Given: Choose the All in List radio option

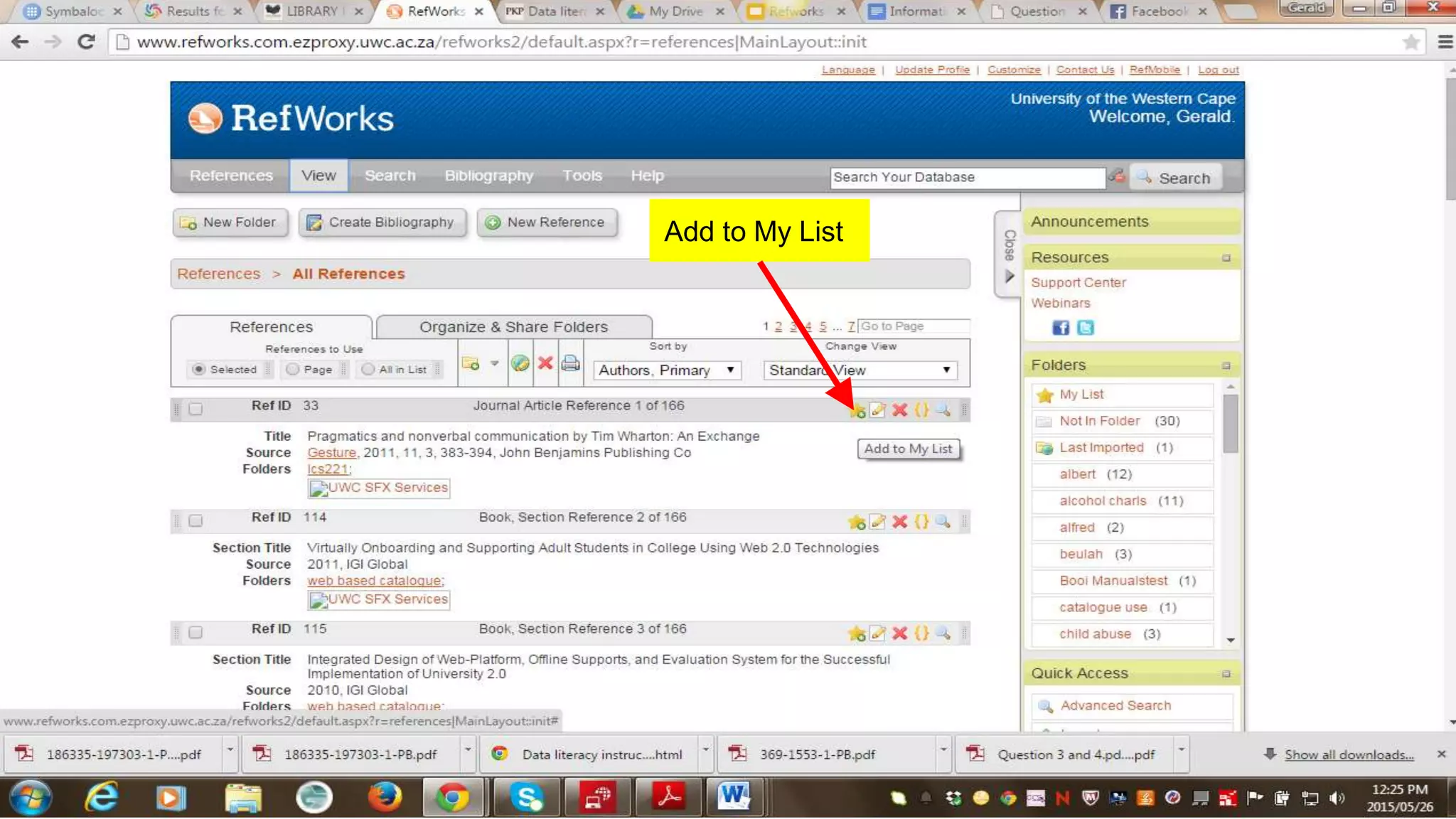Looking at the screenshot, I should coord(368,370).
